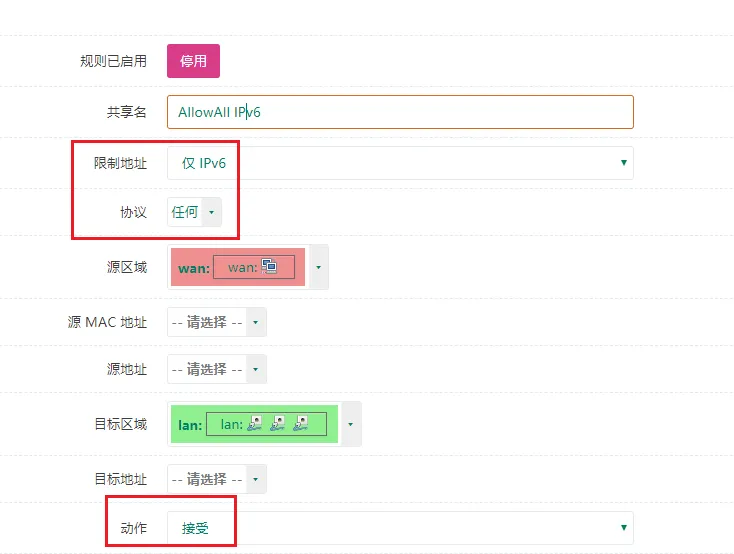
Task: Click the first lan interface icon
Action: tap(255, 424)
